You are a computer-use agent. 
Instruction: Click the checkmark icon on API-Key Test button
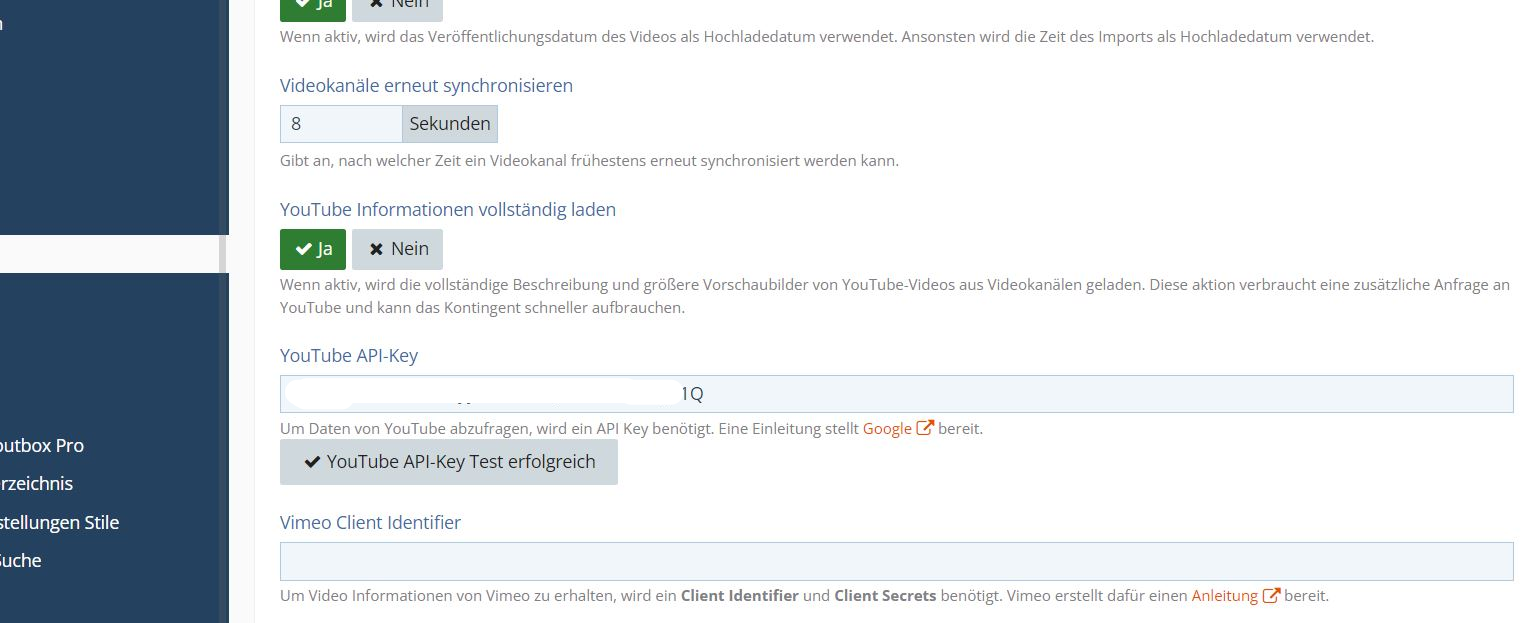pyautogui.click(x=312, y=462)
